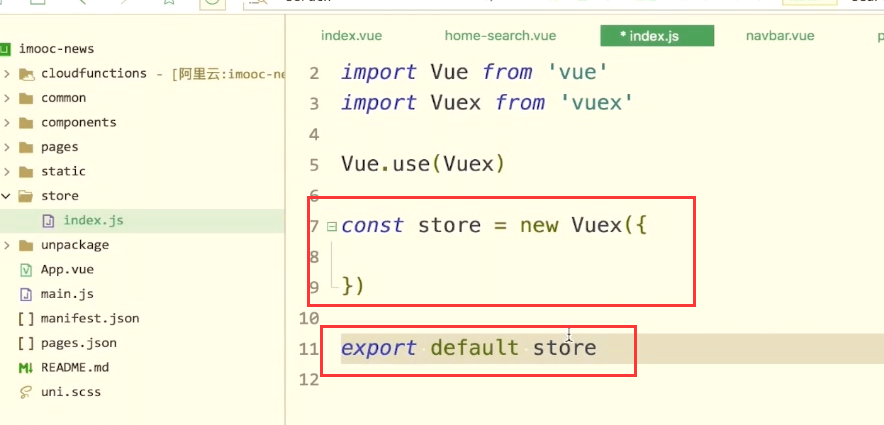Image resolution: width=884 pixels, height=425 pixels.
Task: Switch to the home-search.vue tab
Action: pos(500,36)
